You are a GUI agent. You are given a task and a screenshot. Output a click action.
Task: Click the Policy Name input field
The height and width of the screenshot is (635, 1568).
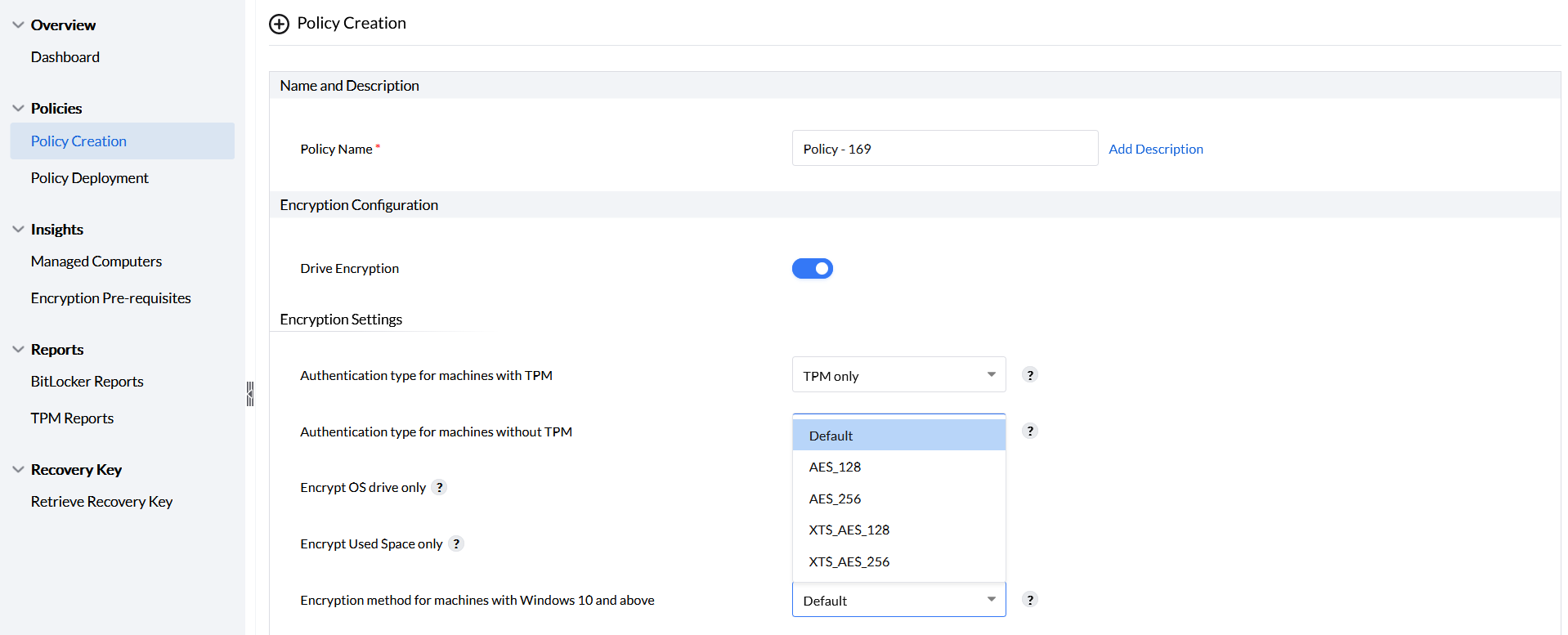pyautogui.click(x=944, y=149)
